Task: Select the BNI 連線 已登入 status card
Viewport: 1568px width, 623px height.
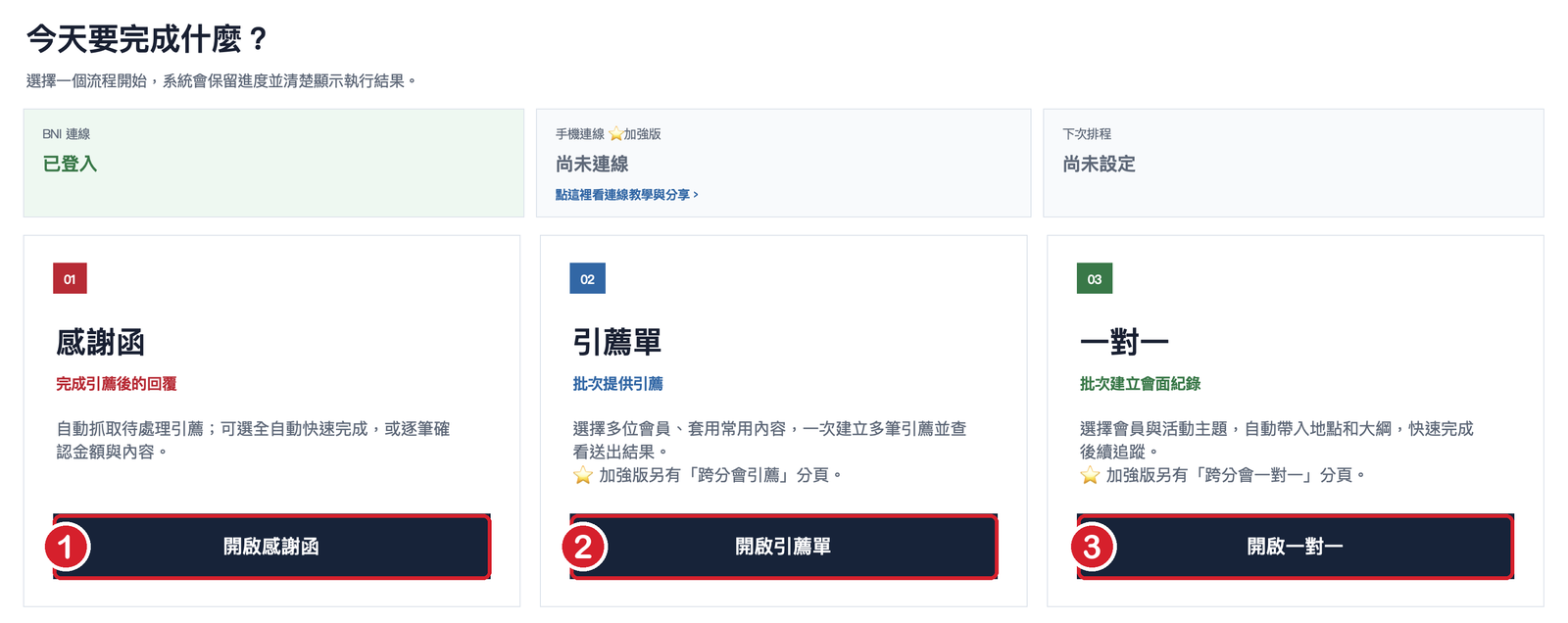Action: 273,163
